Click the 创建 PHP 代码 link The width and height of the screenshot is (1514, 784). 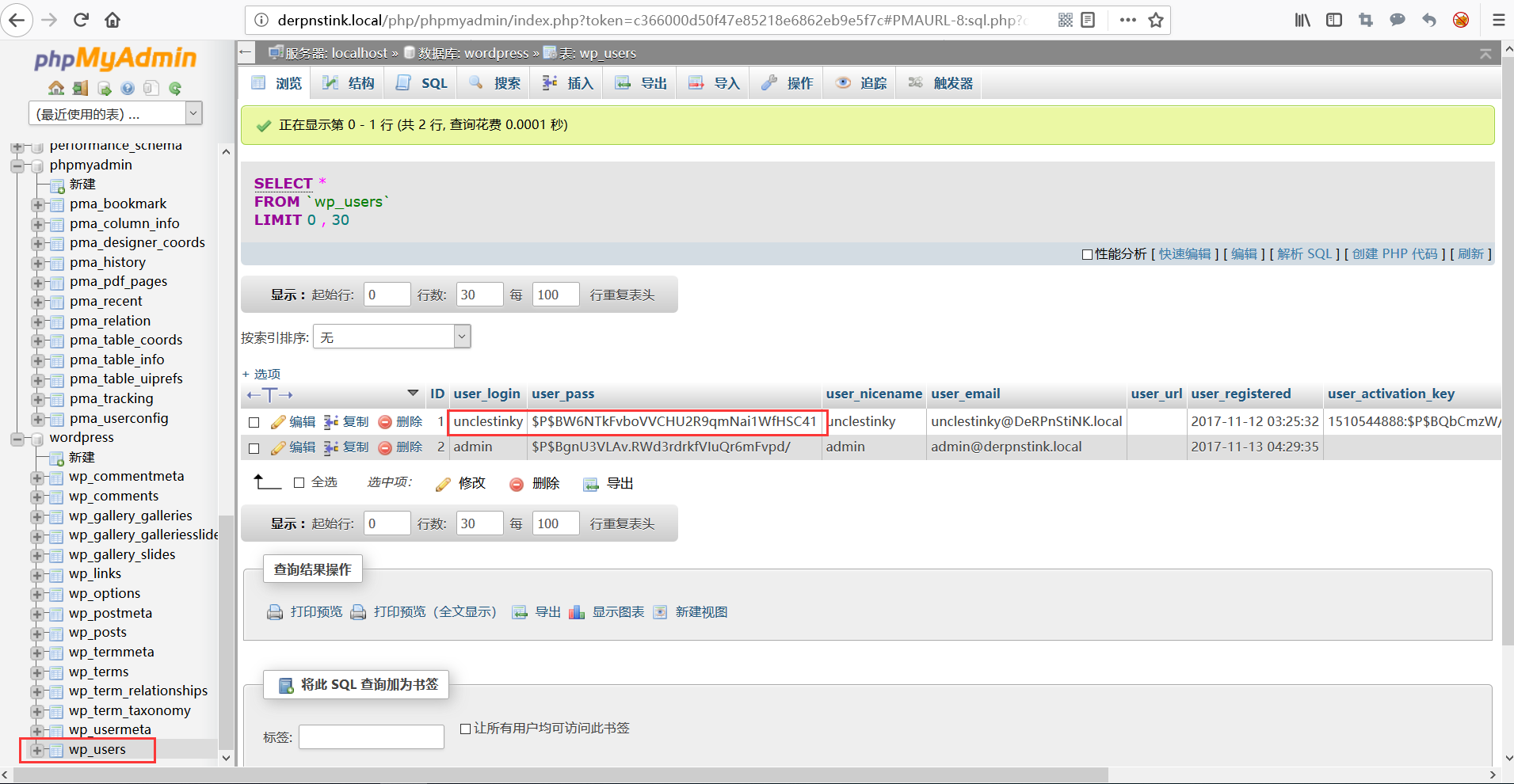1394,254
